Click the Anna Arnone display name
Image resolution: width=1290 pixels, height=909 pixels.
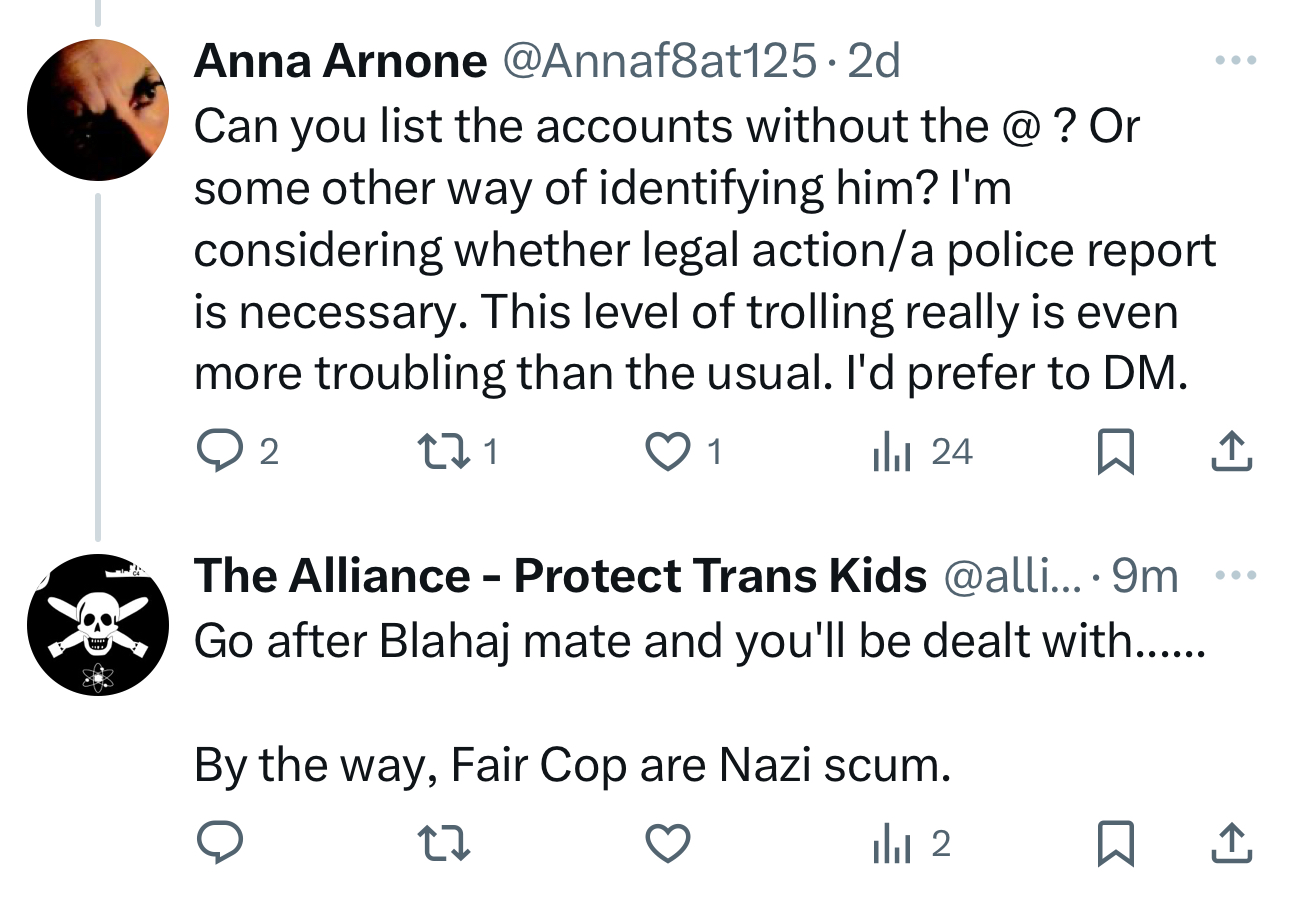point(340,62)
